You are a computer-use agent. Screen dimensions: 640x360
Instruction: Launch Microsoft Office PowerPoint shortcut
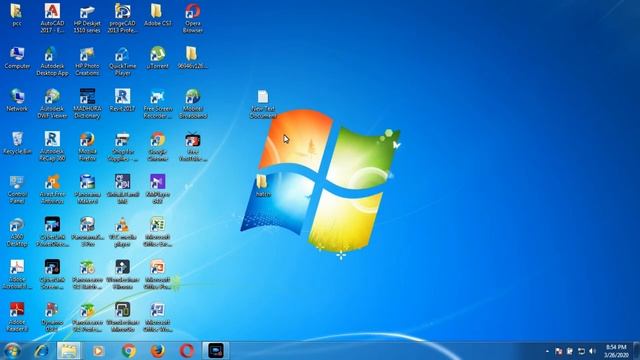point(158,275)
